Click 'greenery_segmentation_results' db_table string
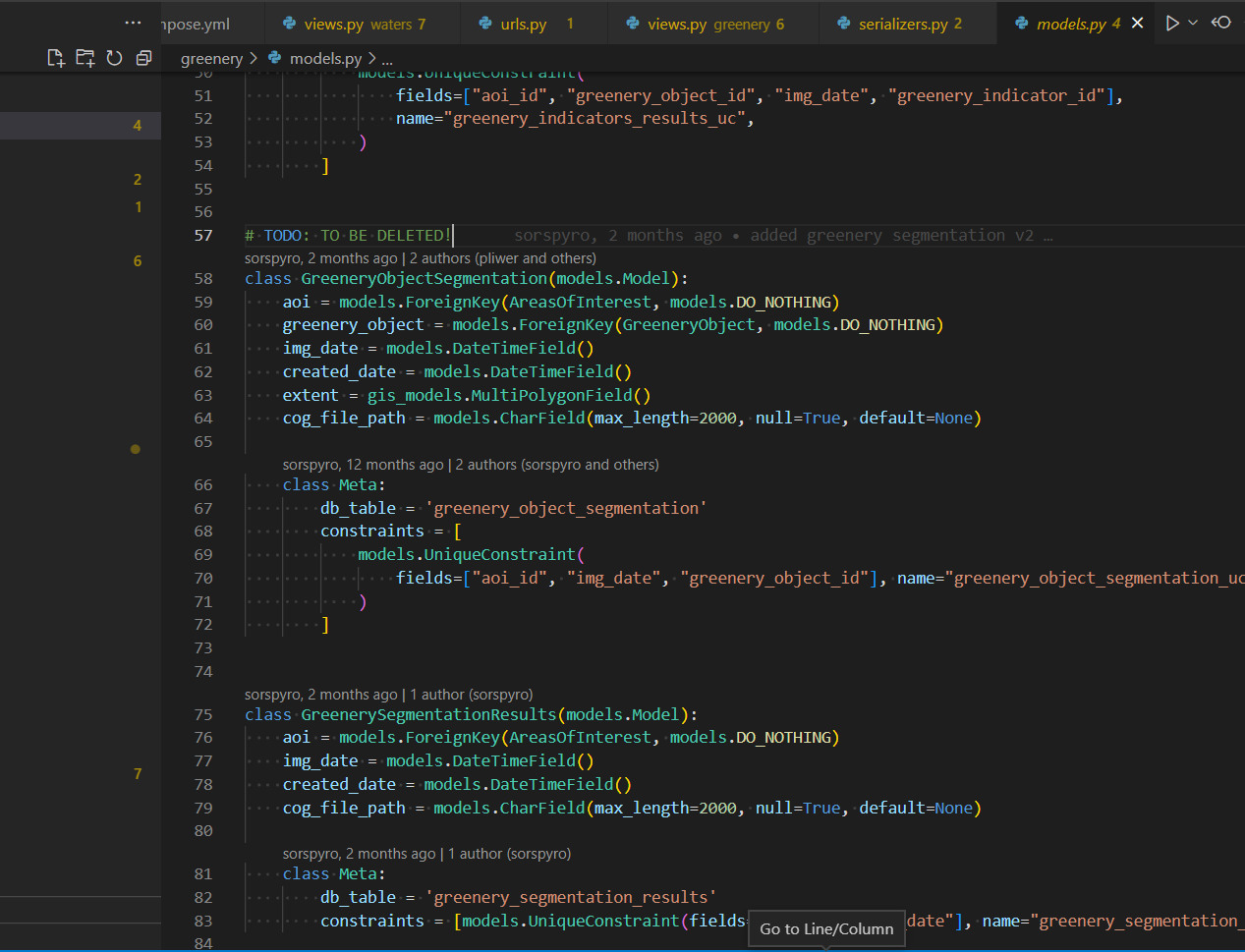The width and height of the screenshot is (1245, 952). tap(571, 897)
